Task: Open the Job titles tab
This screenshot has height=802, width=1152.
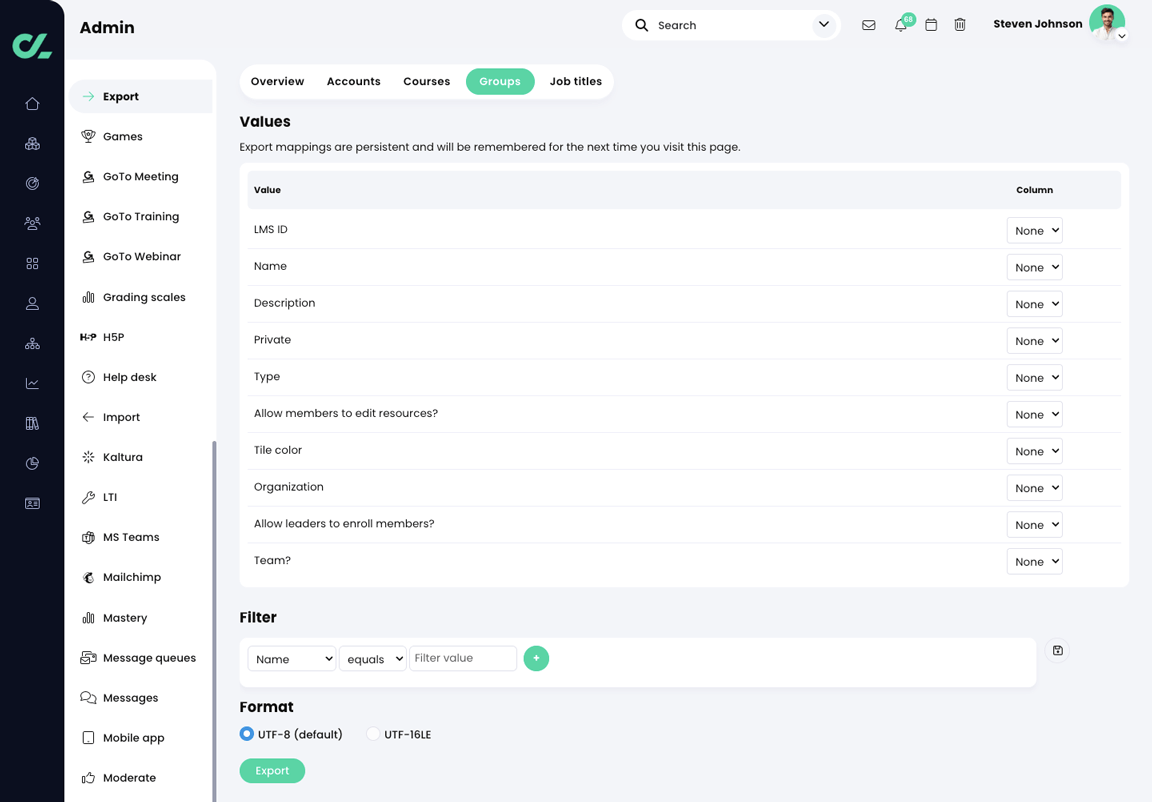Action: pyautogui.click(x=575, y=81)
